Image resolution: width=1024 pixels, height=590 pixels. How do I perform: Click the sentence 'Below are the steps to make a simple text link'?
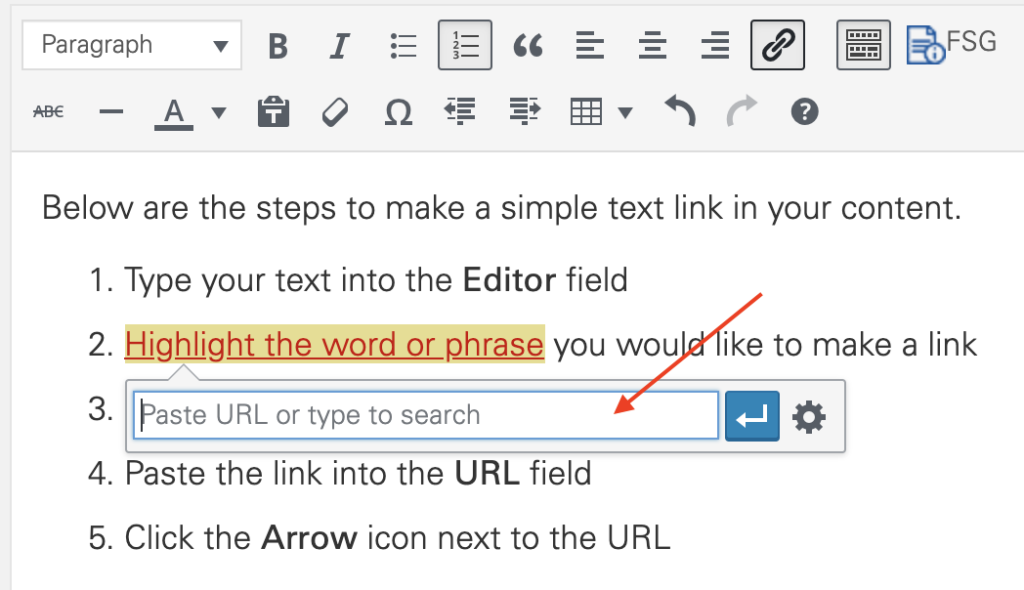pos(383,208)
